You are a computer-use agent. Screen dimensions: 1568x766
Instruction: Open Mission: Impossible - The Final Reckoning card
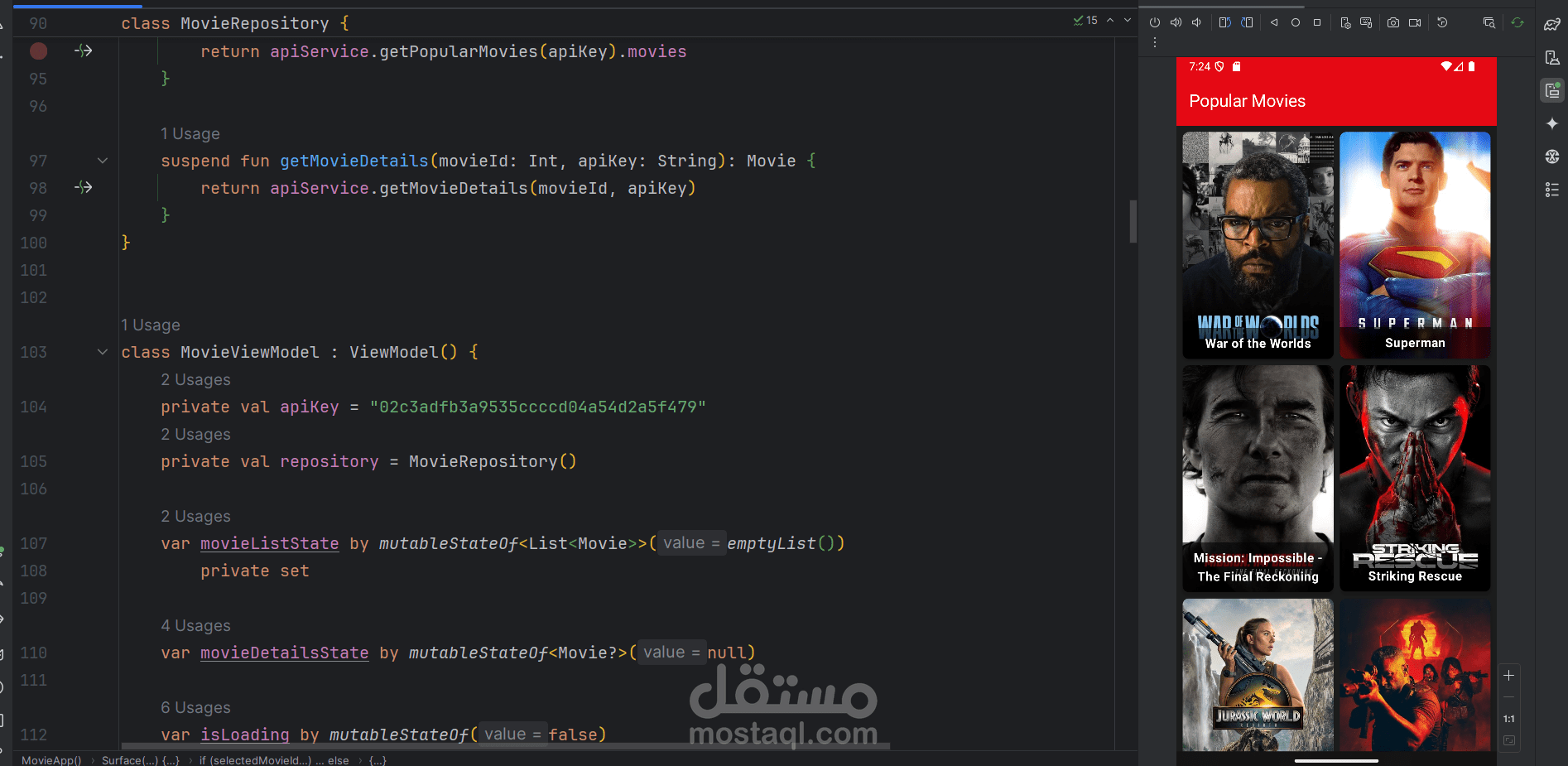point(1258,479)
